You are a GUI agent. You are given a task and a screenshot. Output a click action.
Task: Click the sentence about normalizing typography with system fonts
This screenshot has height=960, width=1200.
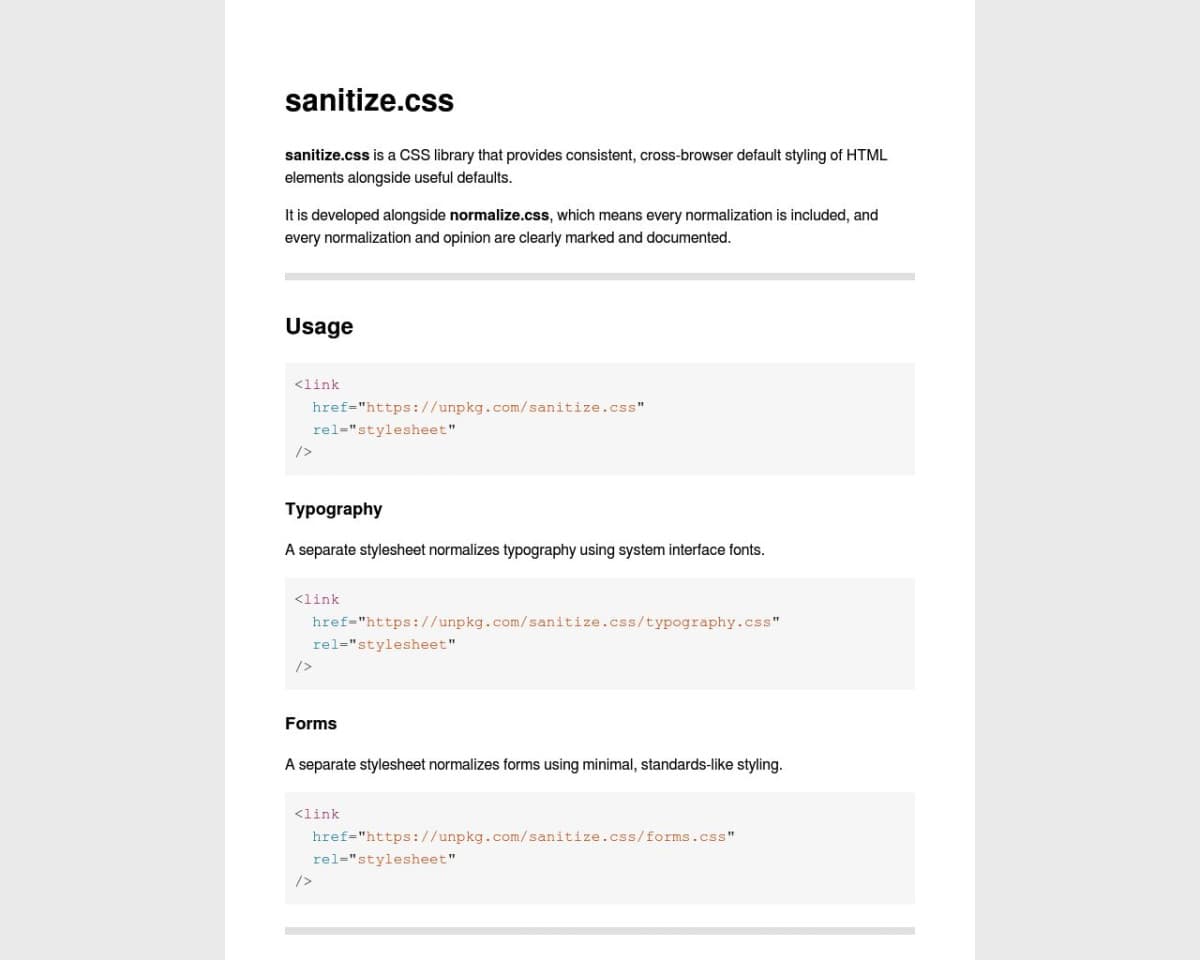pos(524,550)
